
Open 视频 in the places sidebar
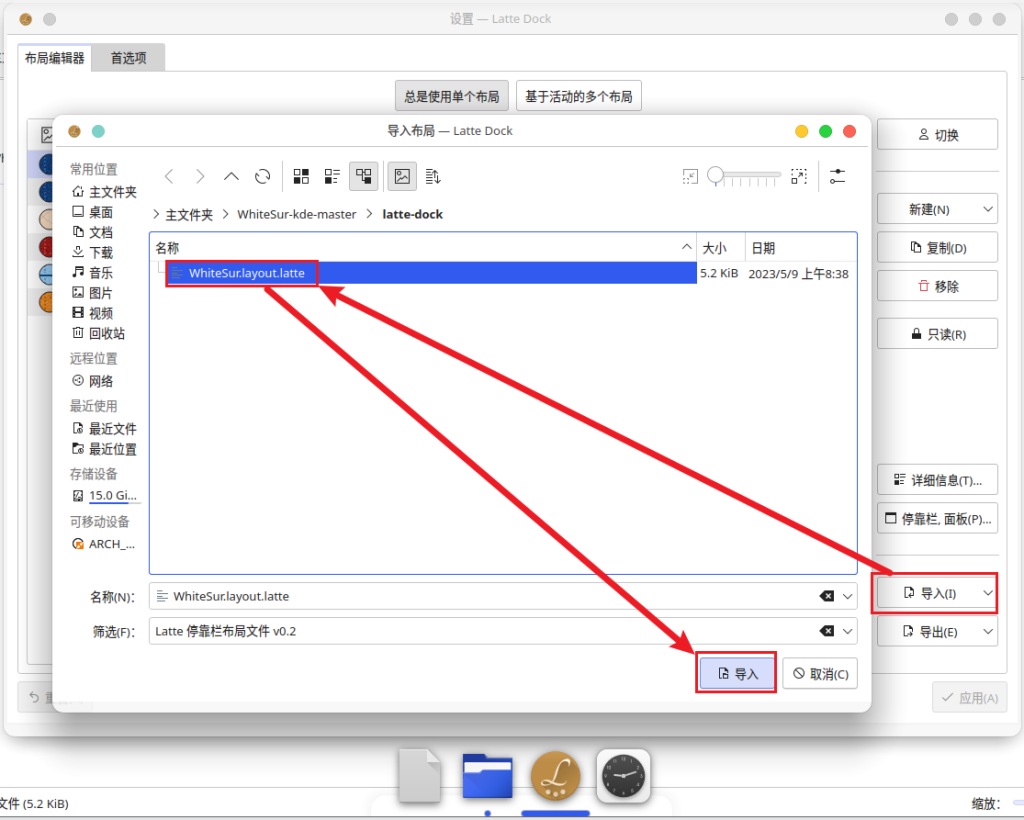93,313
